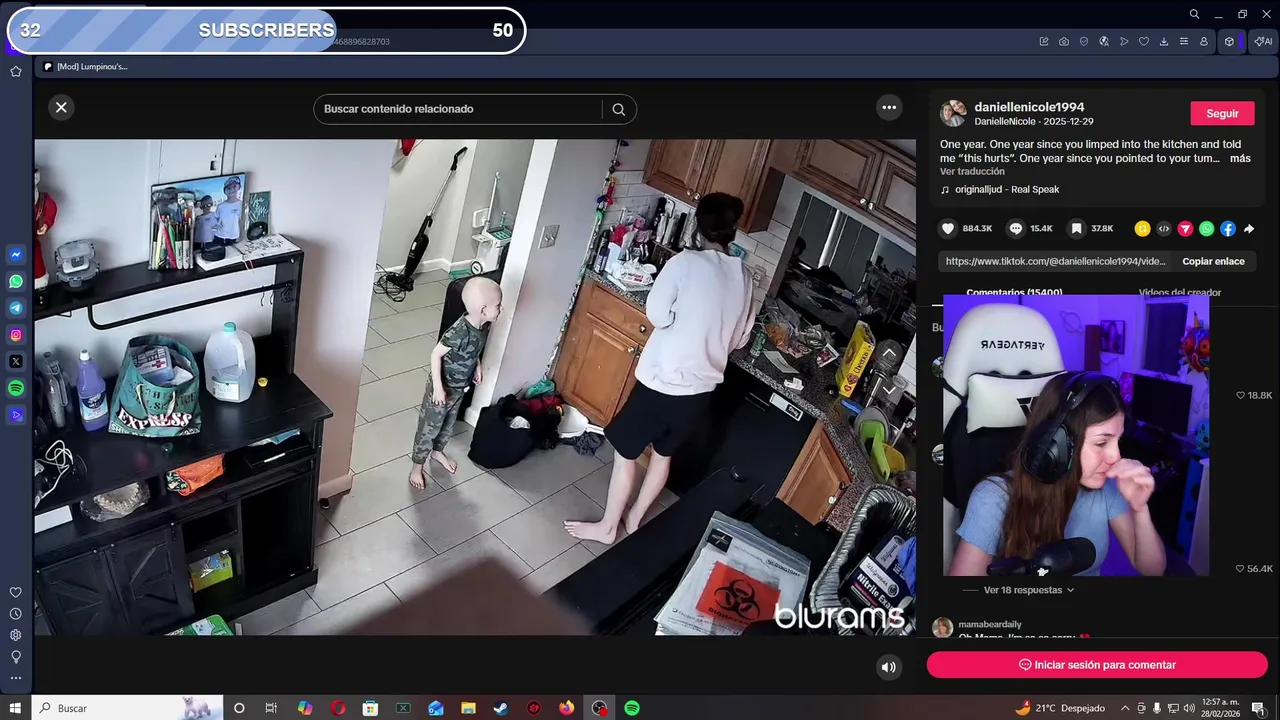Image resolution: width=1280 pixels, height=720 pixels.
Task: Open the extensions cube icon
Action: tap(1229, 42)
